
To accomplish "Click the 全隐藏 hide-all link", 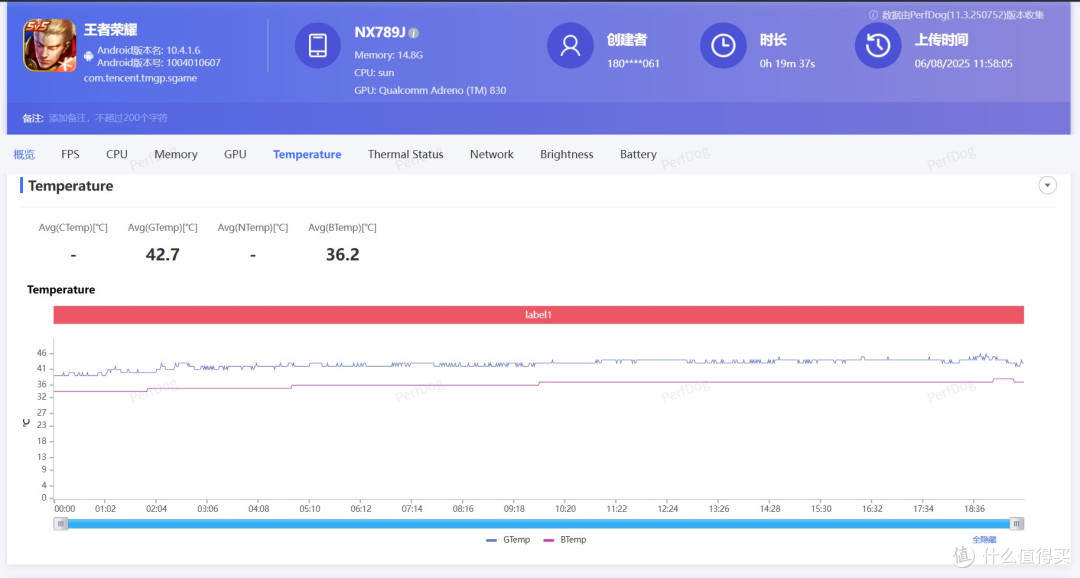I will (x=984, y=539).
